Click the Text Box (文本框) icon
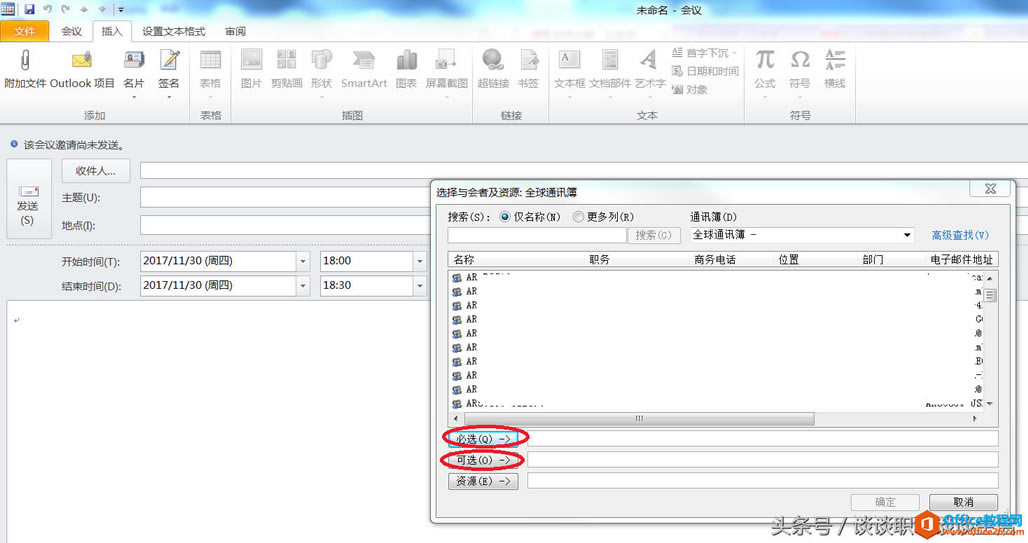This screenshot has height=543, width=1028. coord(568,60)
